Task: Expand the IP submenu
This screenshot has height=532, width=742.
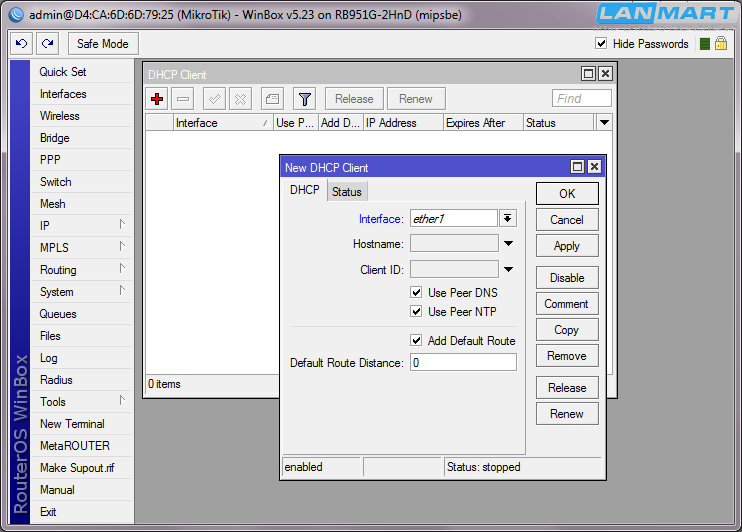Action: pyautogui.click(x=122, y=224)
